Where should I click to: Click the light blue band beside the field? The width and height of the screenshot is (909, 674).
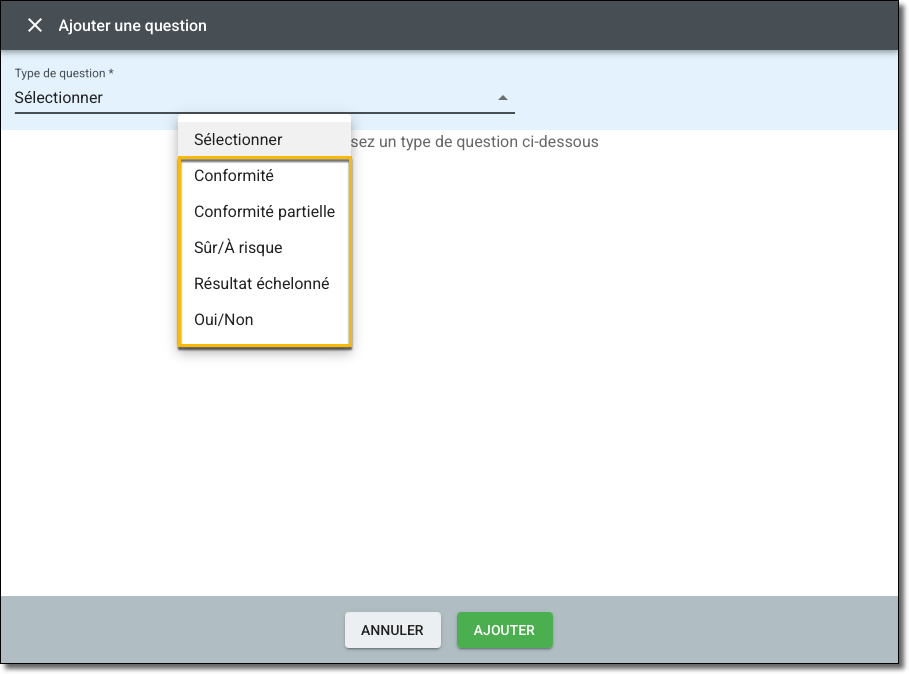700,90
